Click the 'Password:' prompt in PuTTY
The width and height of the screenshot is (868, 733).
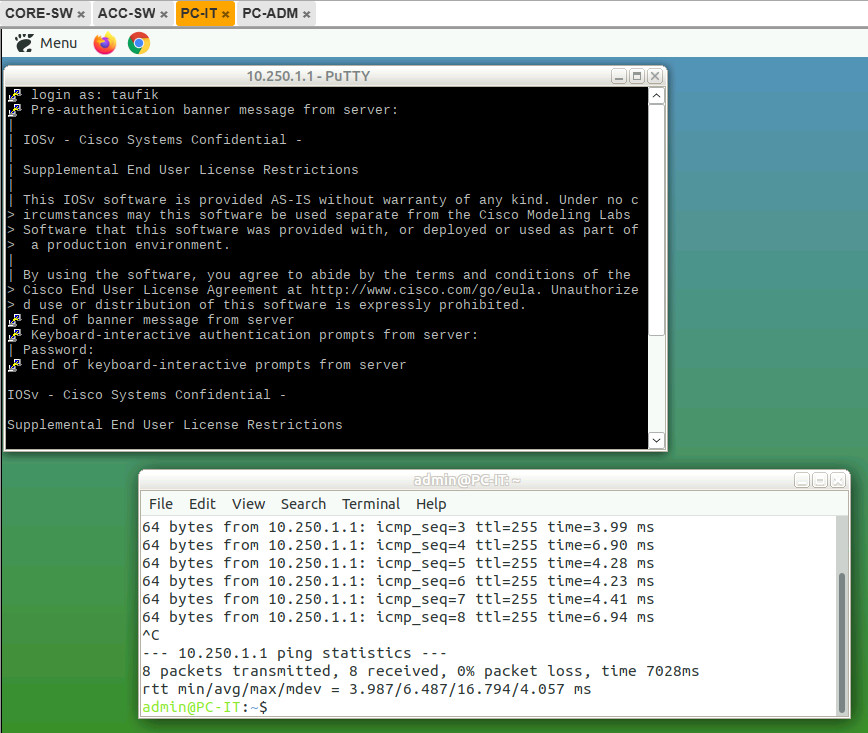coord(58,350)
